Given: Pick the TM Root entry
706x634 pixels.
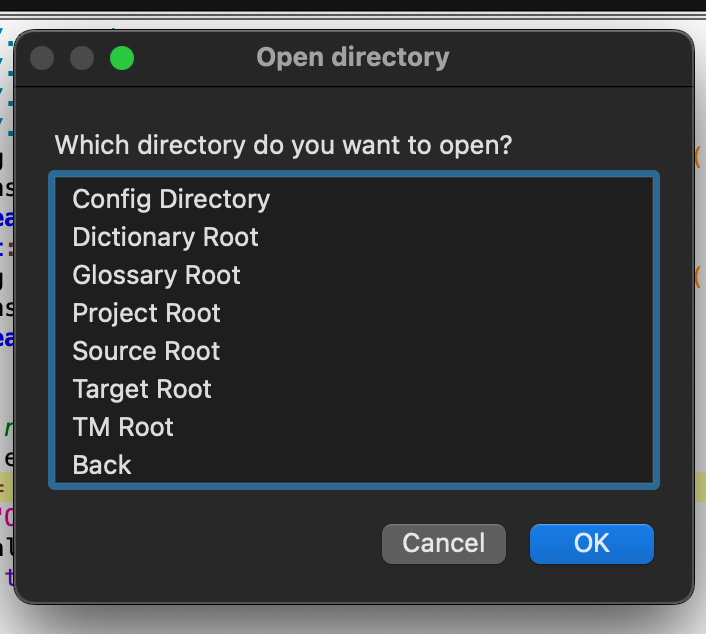Looking at the screenshot, I should tap(123, 427).
